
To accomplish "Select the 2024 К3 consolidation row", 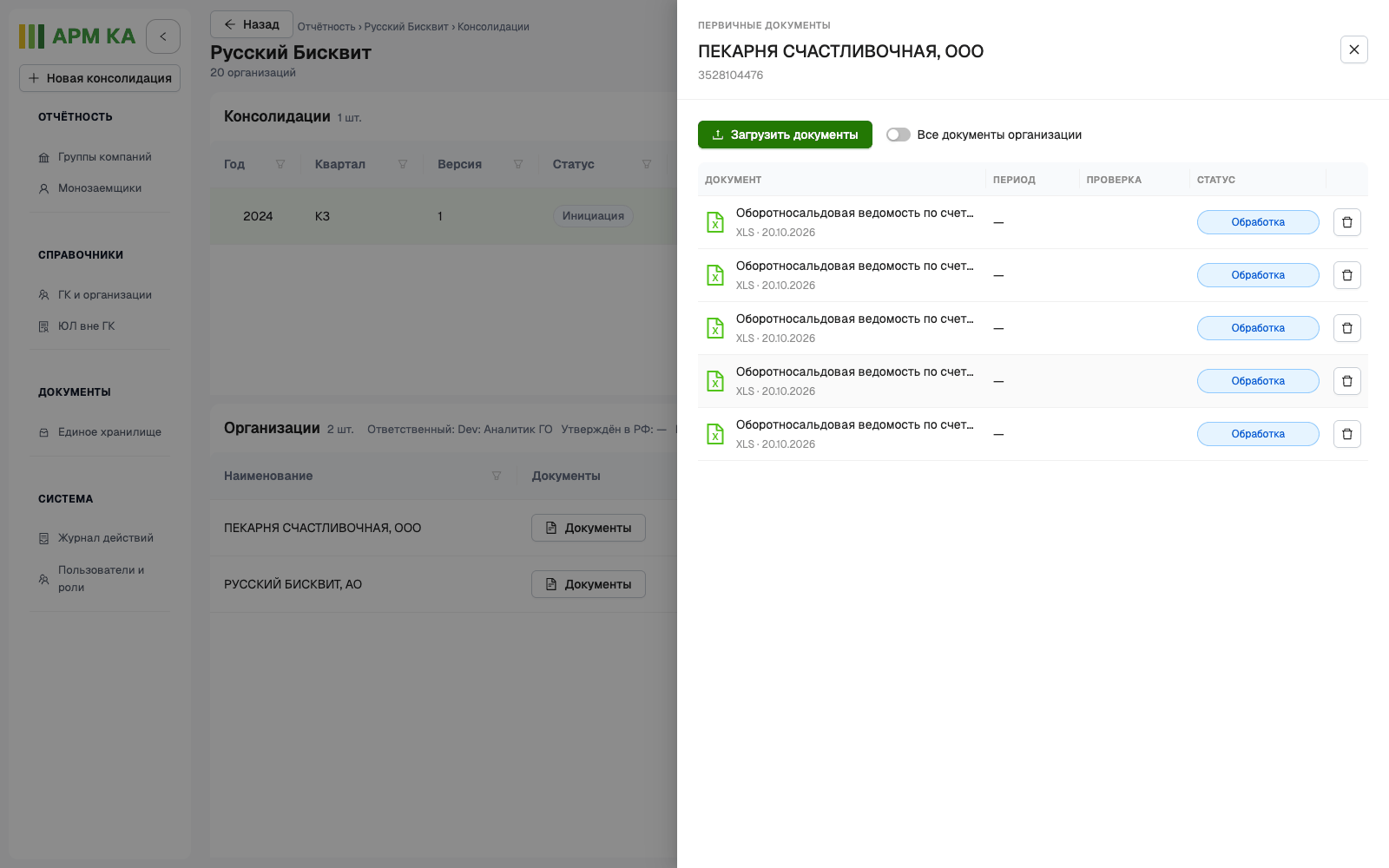I will coord(444,216).
